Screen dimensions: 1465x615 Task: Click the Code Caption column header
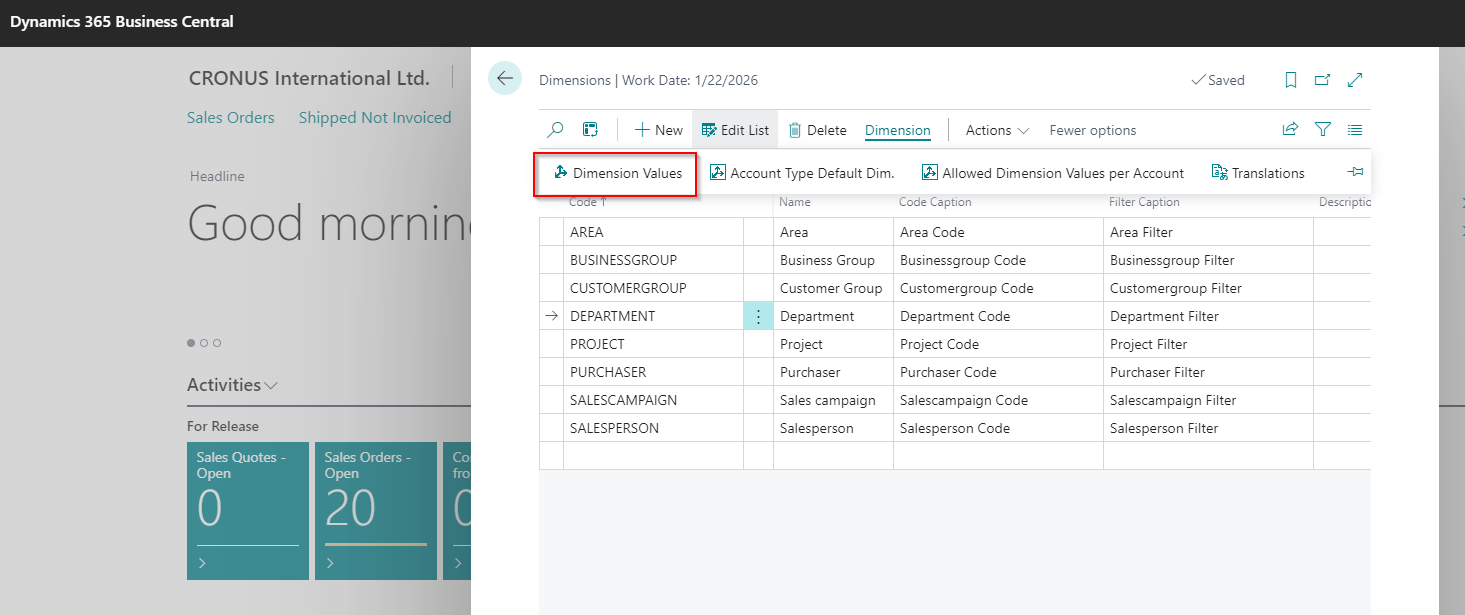point(935,202)
